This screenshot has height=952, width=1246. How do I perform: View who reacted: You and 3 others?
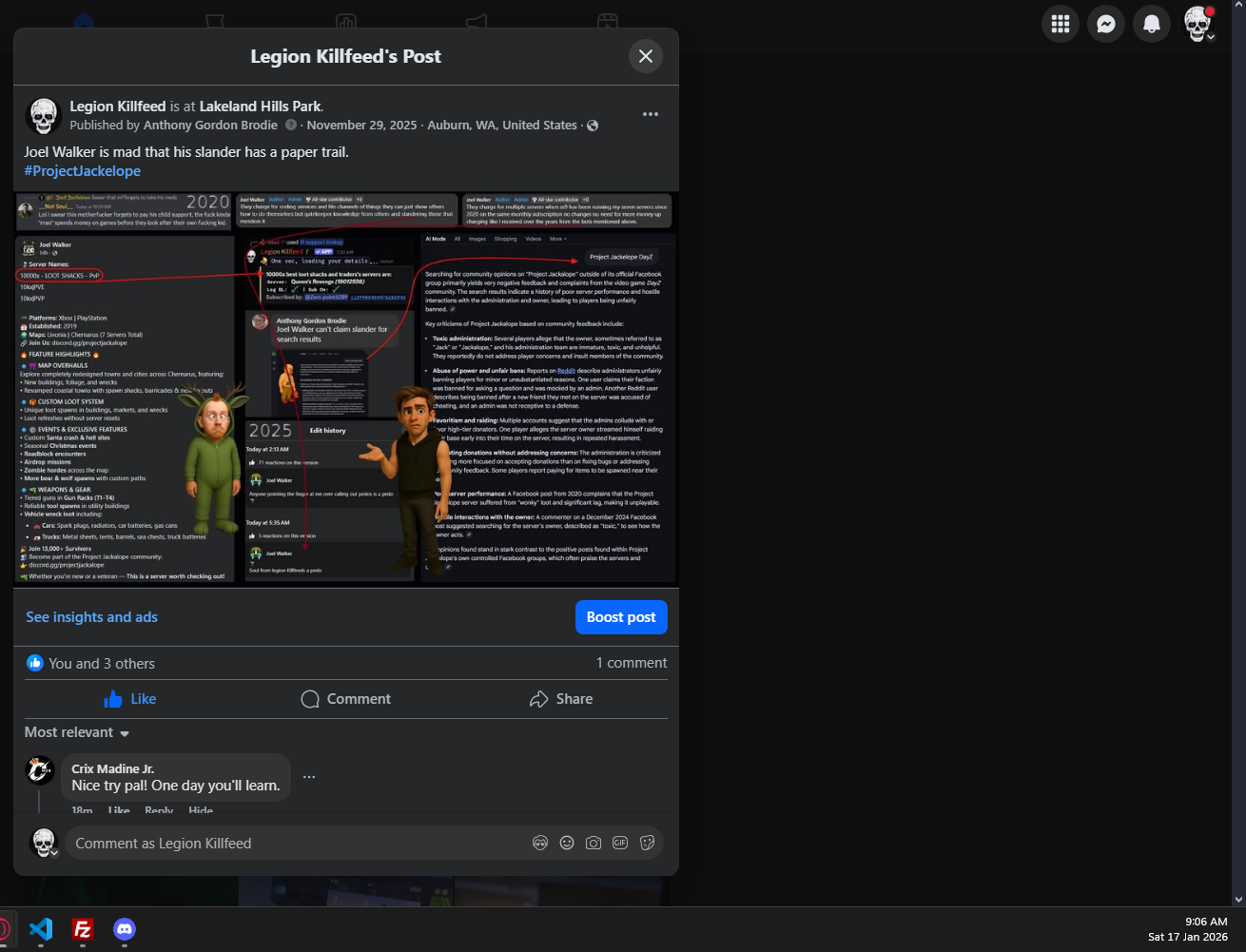(x=102, y=664)
